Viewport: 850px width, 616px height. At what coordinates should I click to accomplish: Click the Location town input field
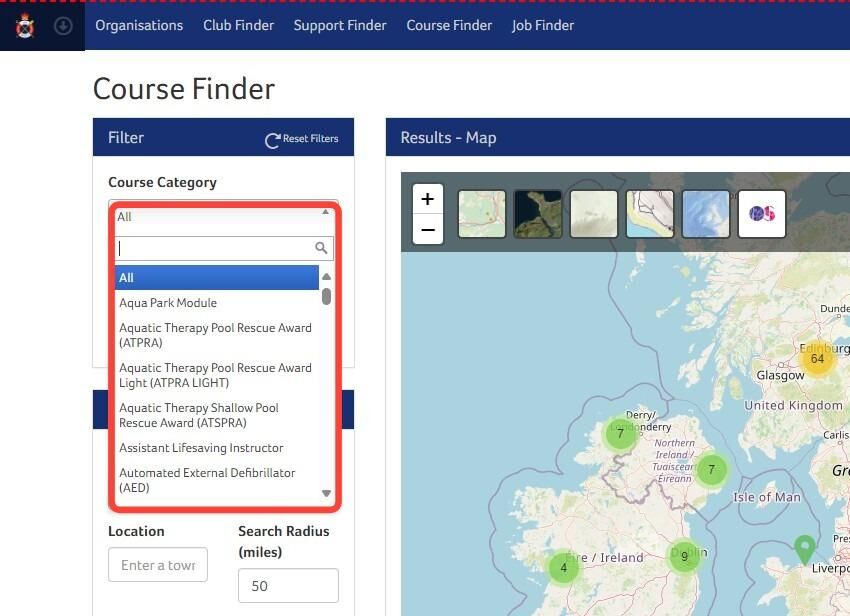[x=158, y=565]
